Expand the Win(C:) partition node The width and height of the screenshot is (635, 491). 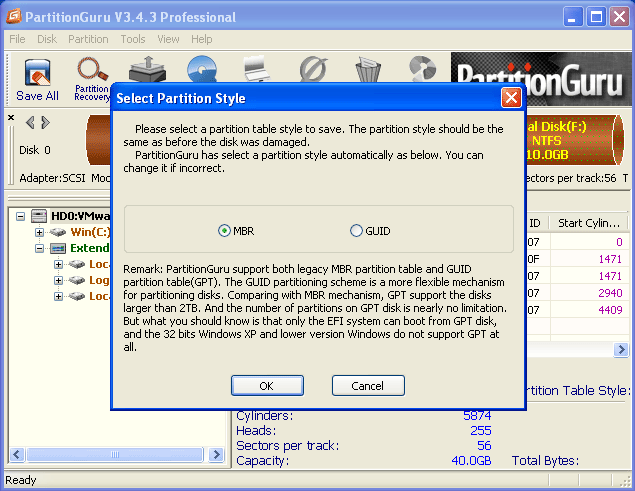(x=39, y=232)
